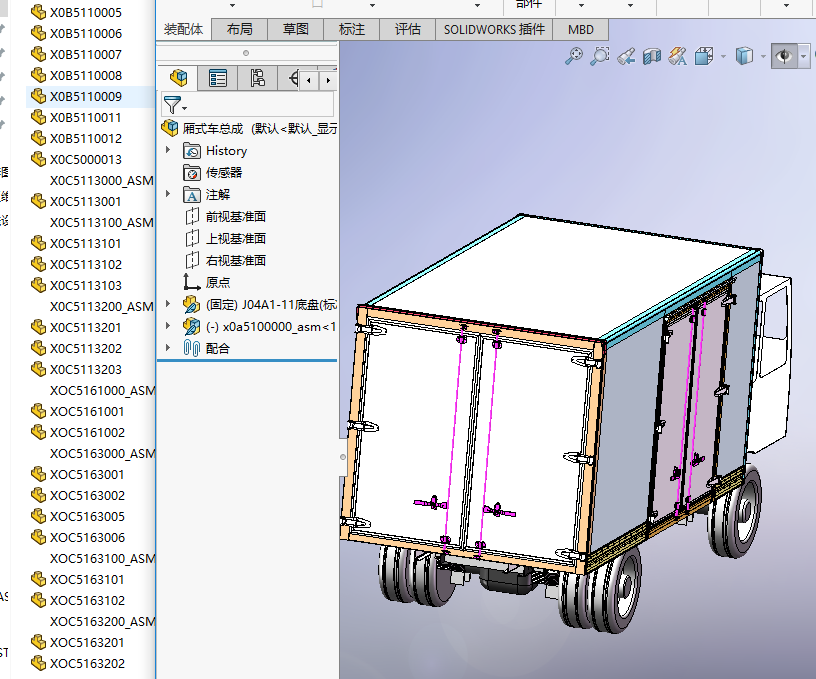Viewport: 816px width, 679px height.
Task: Expand the 配合 mates node
Action: pyautogui.click(x=168, y=348)
